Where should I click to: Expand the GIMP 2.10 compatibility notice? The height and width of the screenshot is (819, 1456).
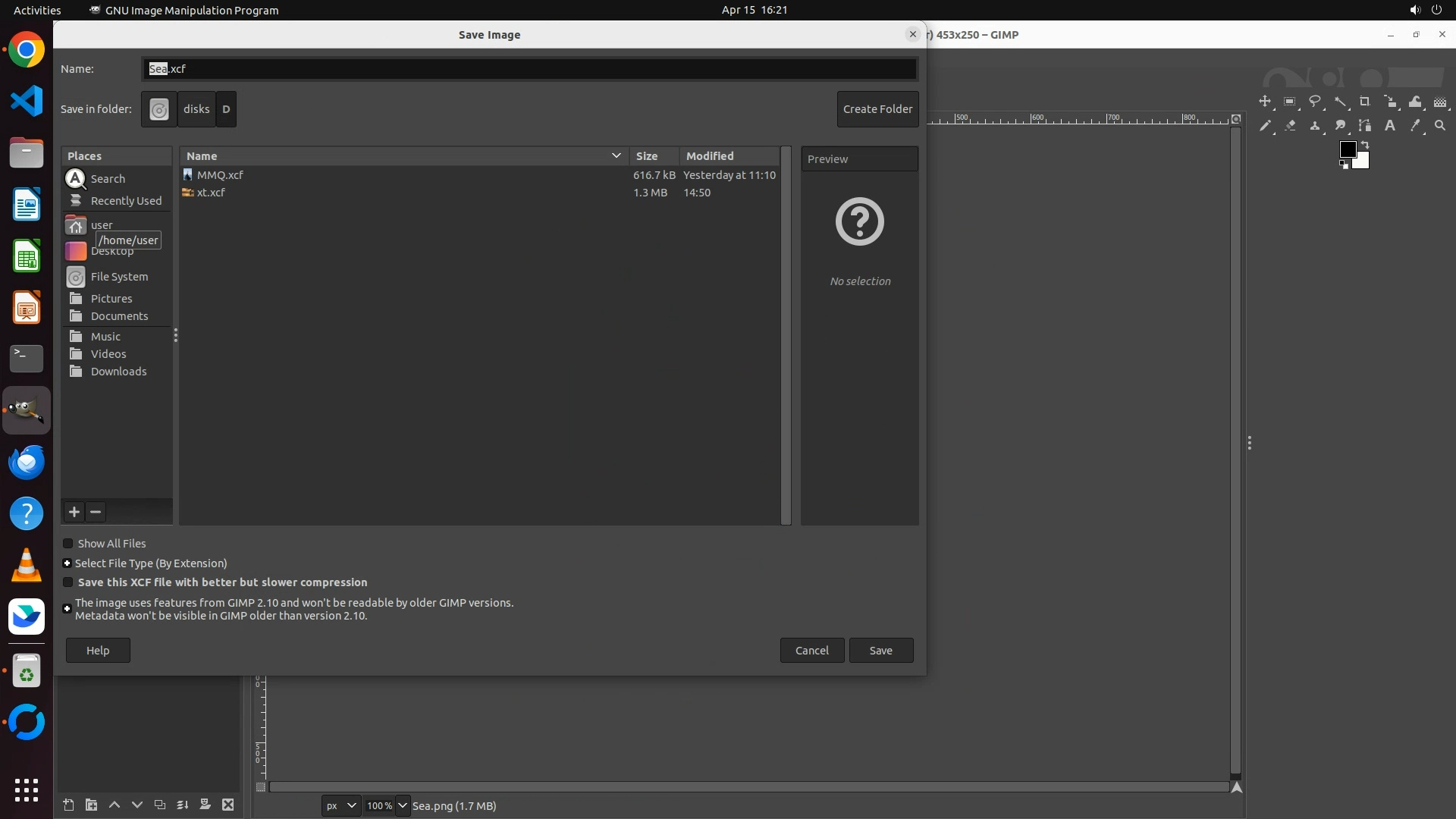[67, 609]
